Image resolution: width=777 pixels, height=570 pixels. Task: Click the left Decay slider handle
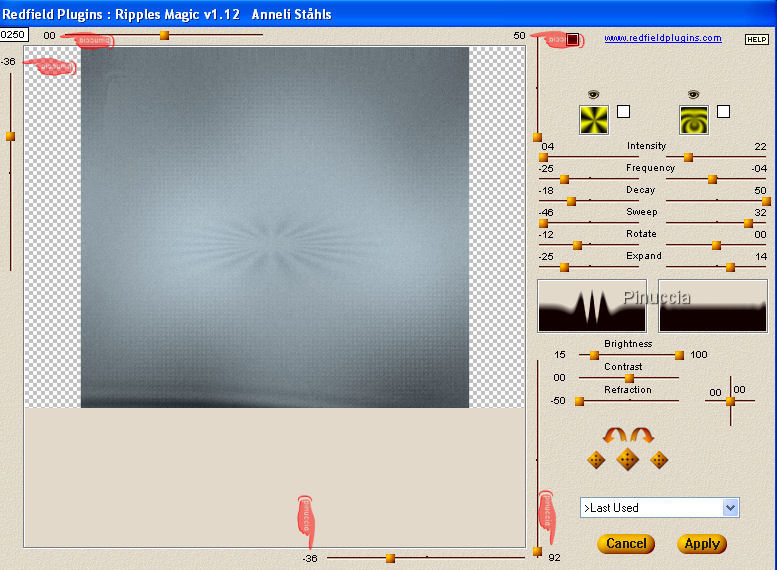[x=571, y=201]
